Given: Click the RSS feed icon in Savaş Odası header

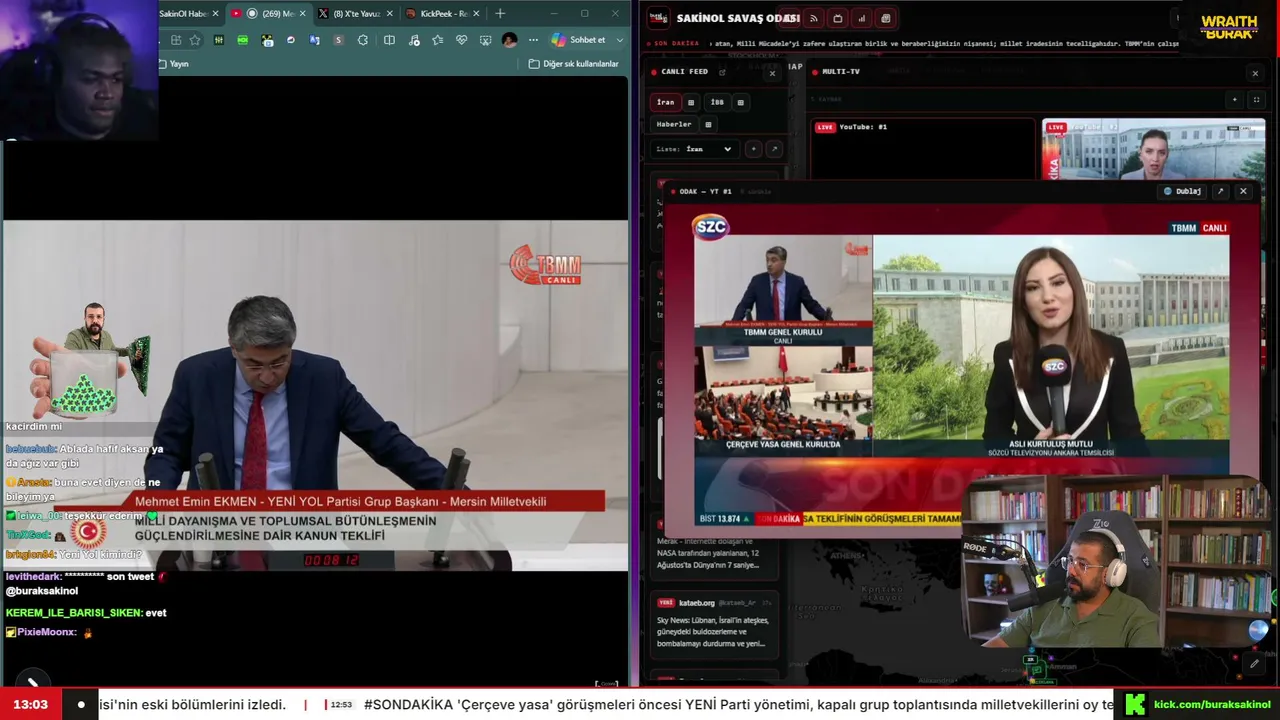Looking at the screenshot, I should (814, 18).
